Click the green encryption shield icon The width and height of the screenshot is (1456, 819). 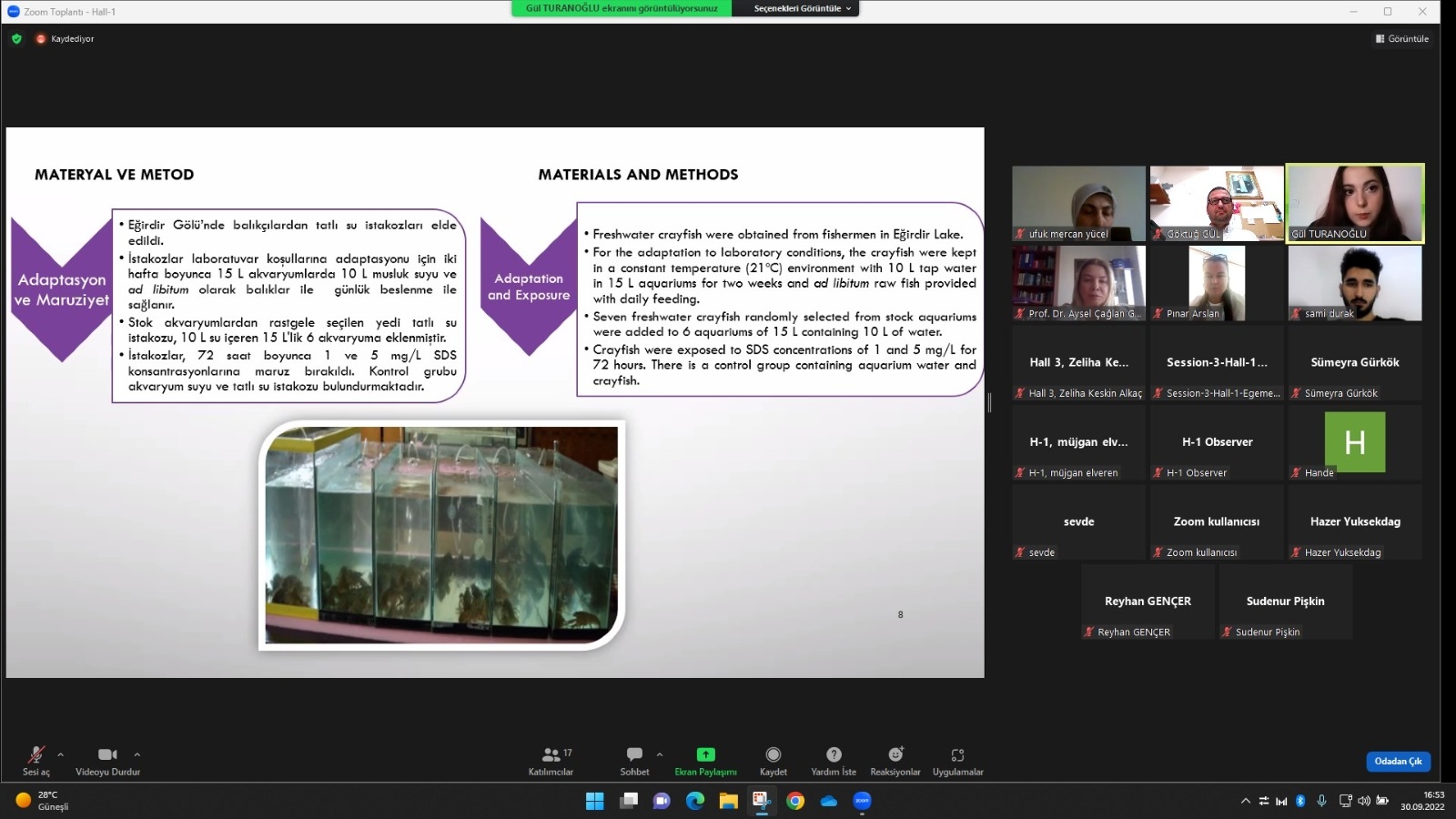(16, 38)
